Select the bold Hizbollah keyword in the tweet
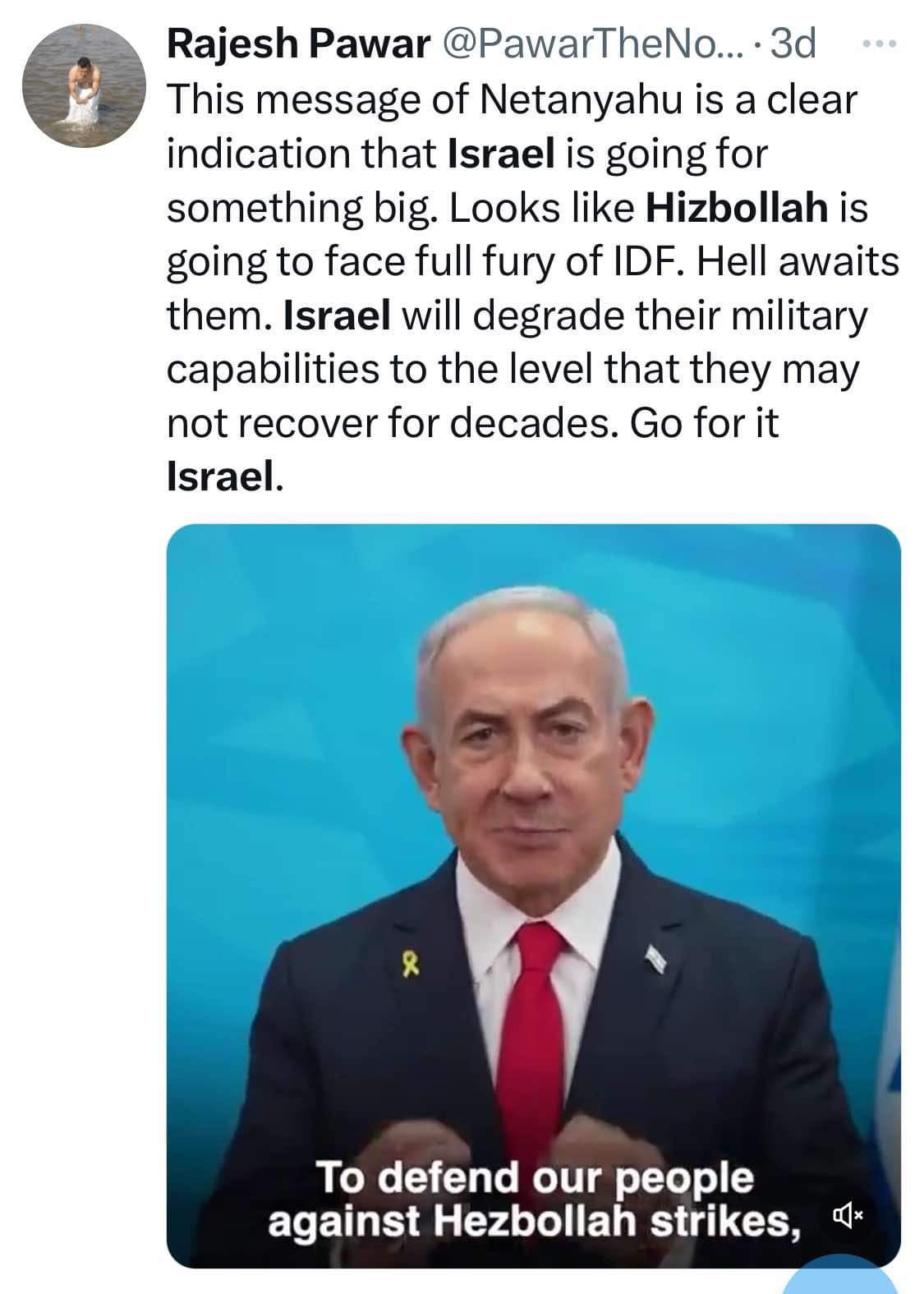 pos(737,208)
